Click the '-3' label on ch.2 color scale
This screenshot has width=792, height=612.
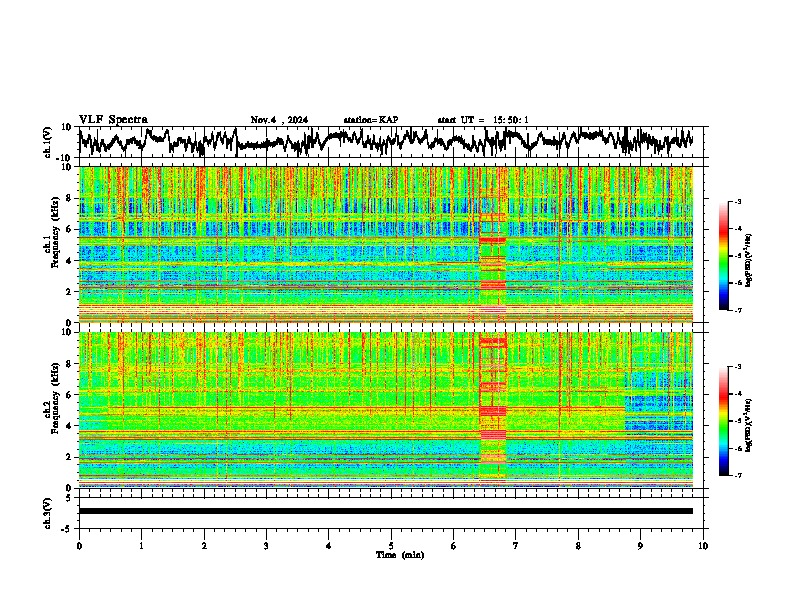click(x=738, y=367)
